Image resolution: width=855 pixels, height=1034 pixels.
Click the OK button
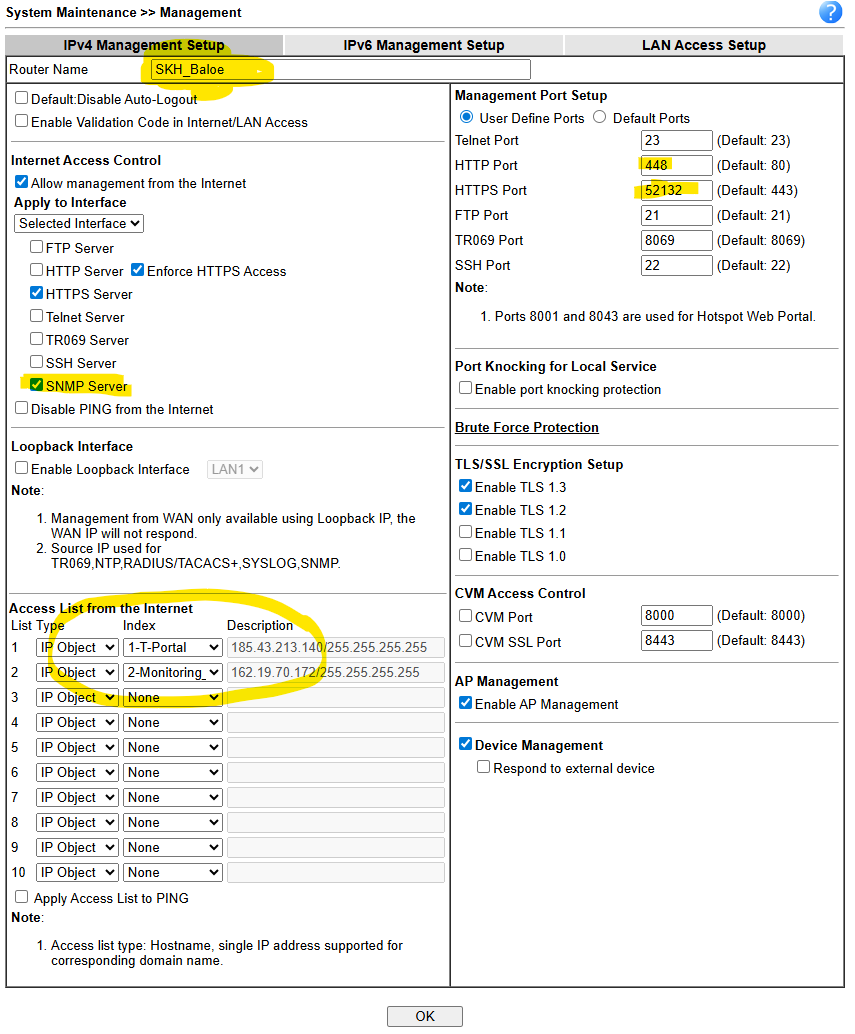(x=425, y=1016)
